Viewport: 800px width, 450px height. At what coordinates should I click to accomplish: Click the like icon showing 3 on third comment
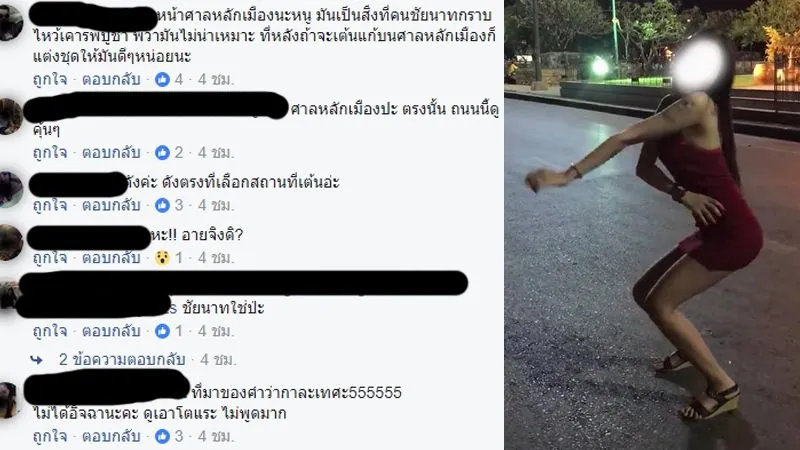click(162, 205)
